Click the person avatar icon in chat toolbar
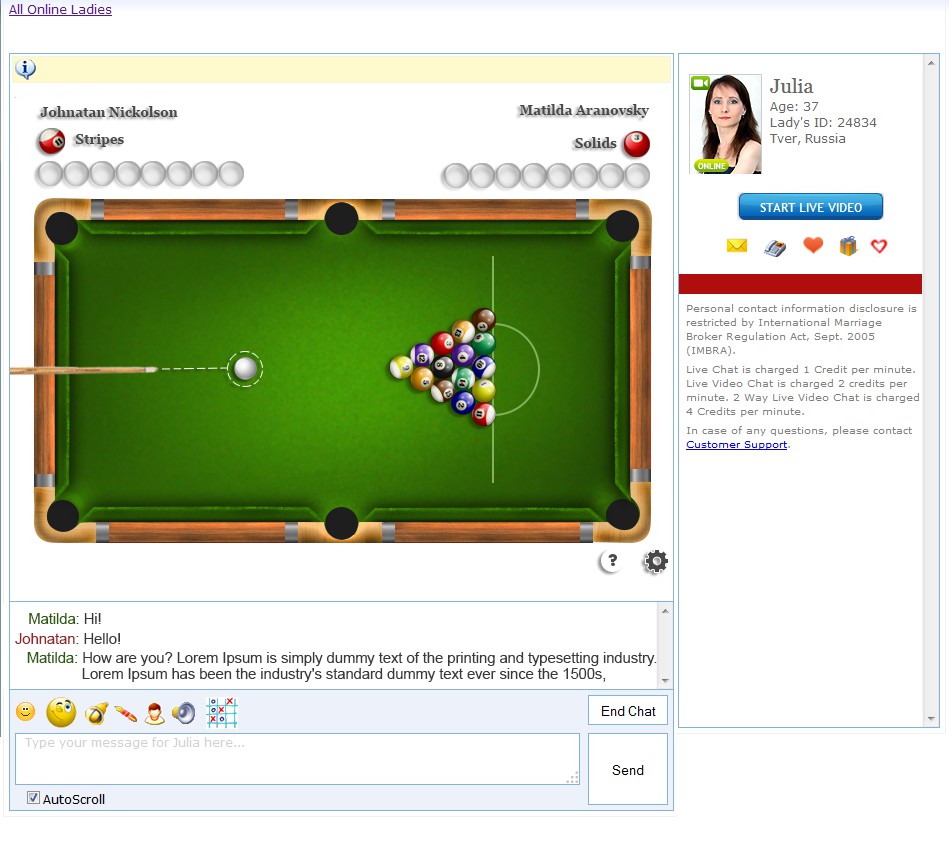 [155, 713]
